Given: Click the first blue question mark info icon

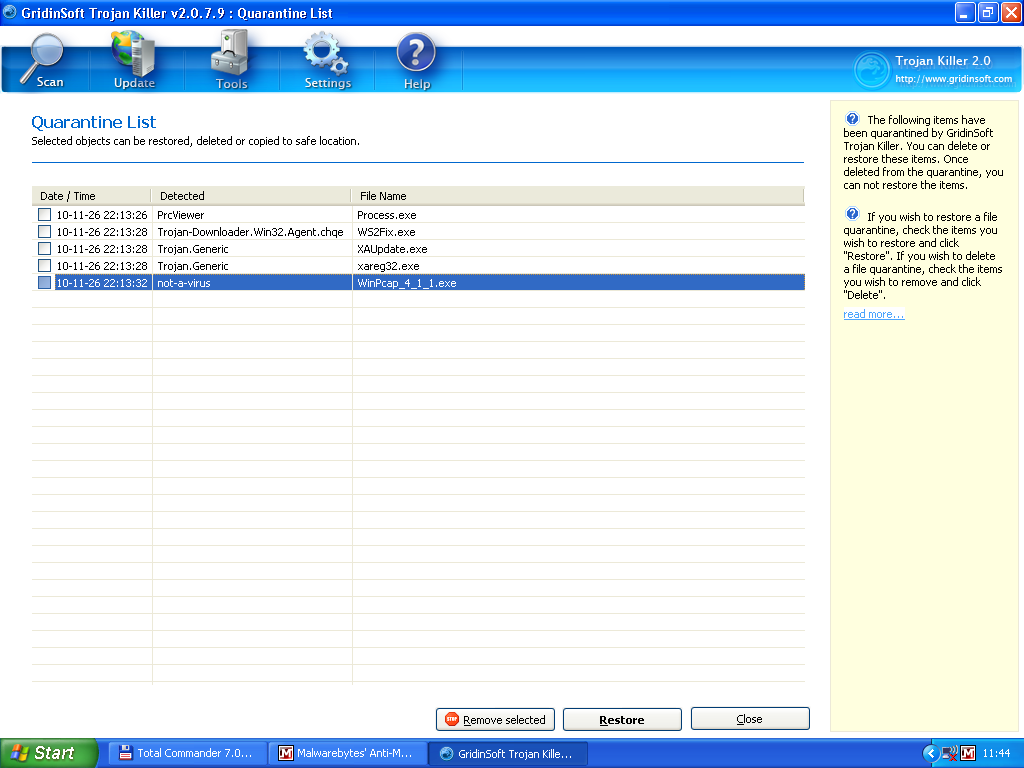Looking at the screenshot, I should coord(852,119).
